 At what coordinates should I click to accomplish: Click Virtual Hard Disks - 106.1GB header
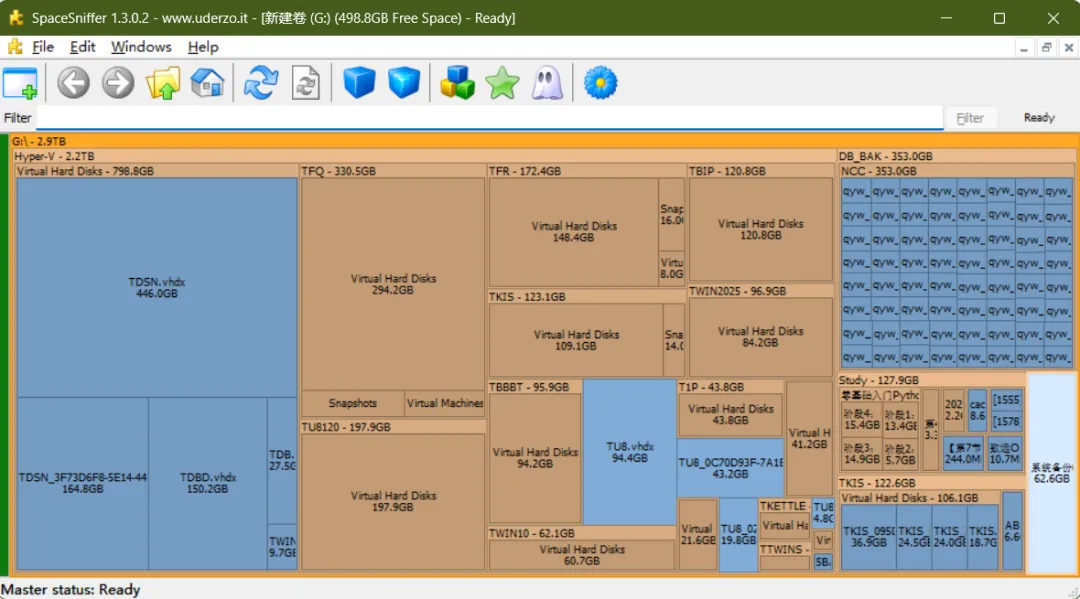(x=920, y=498)
